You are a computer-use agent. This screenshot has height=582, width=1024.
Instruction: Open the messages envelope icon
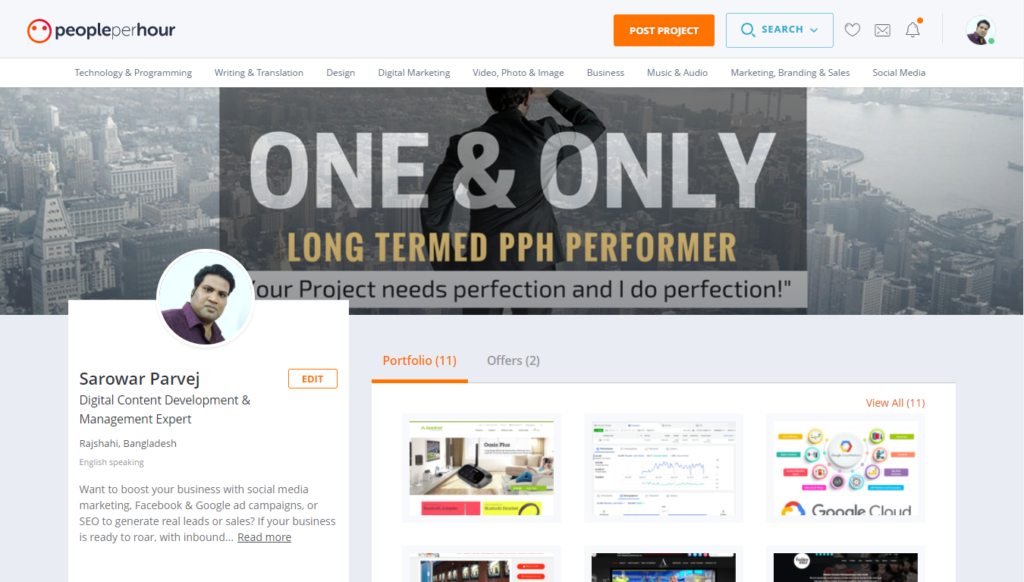pyautogui.click(x=882, y=30)
